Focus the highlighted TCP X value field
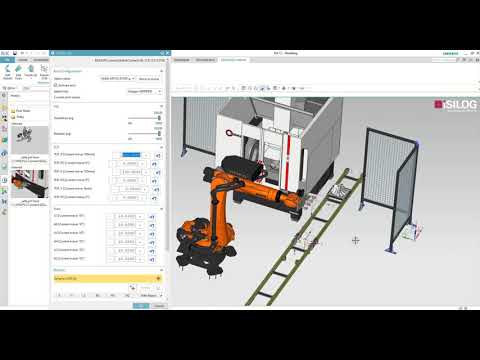The image size is (480, 360). 131,155
